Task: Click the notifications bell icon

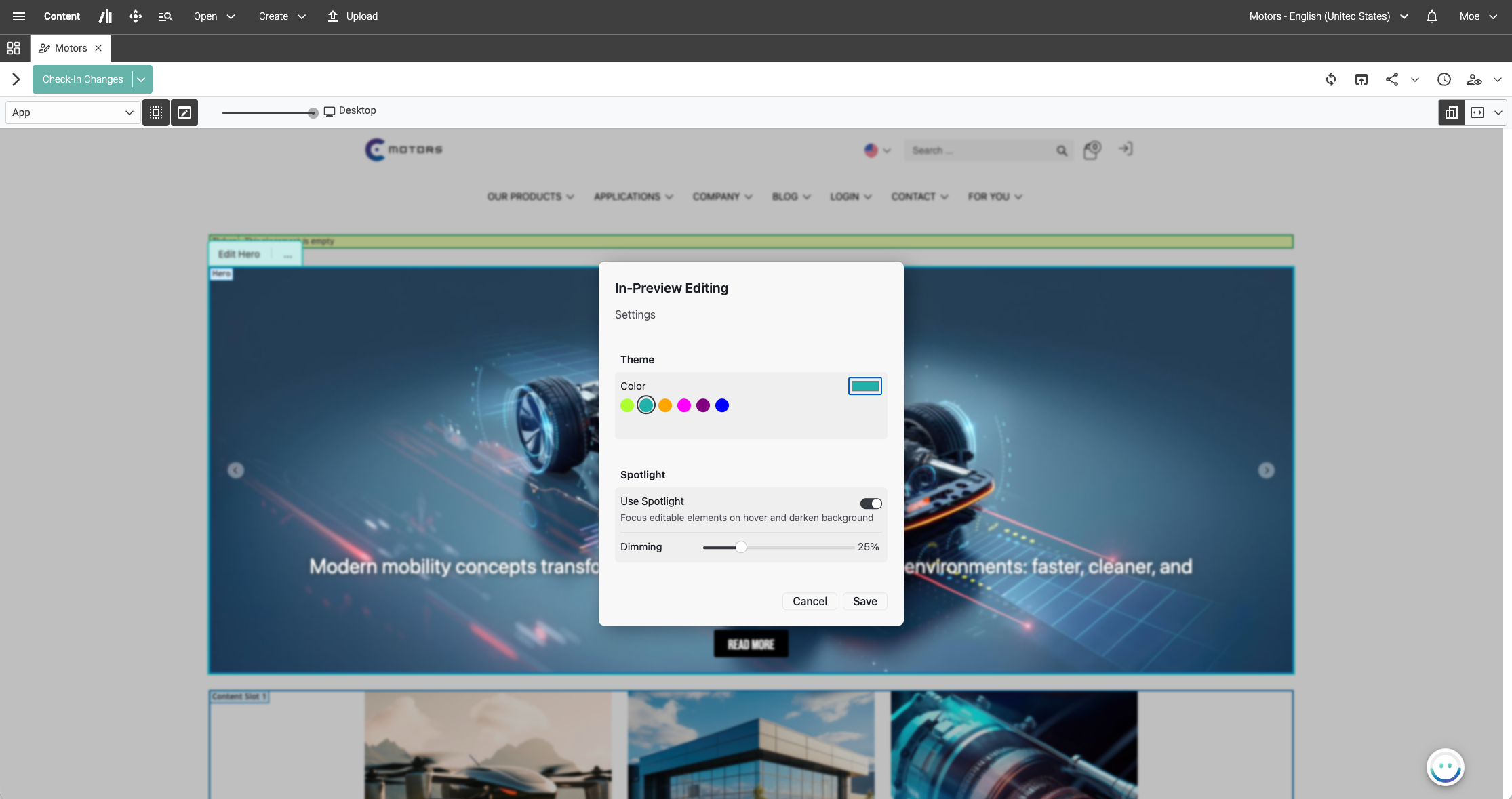Action: [1431, 16]
